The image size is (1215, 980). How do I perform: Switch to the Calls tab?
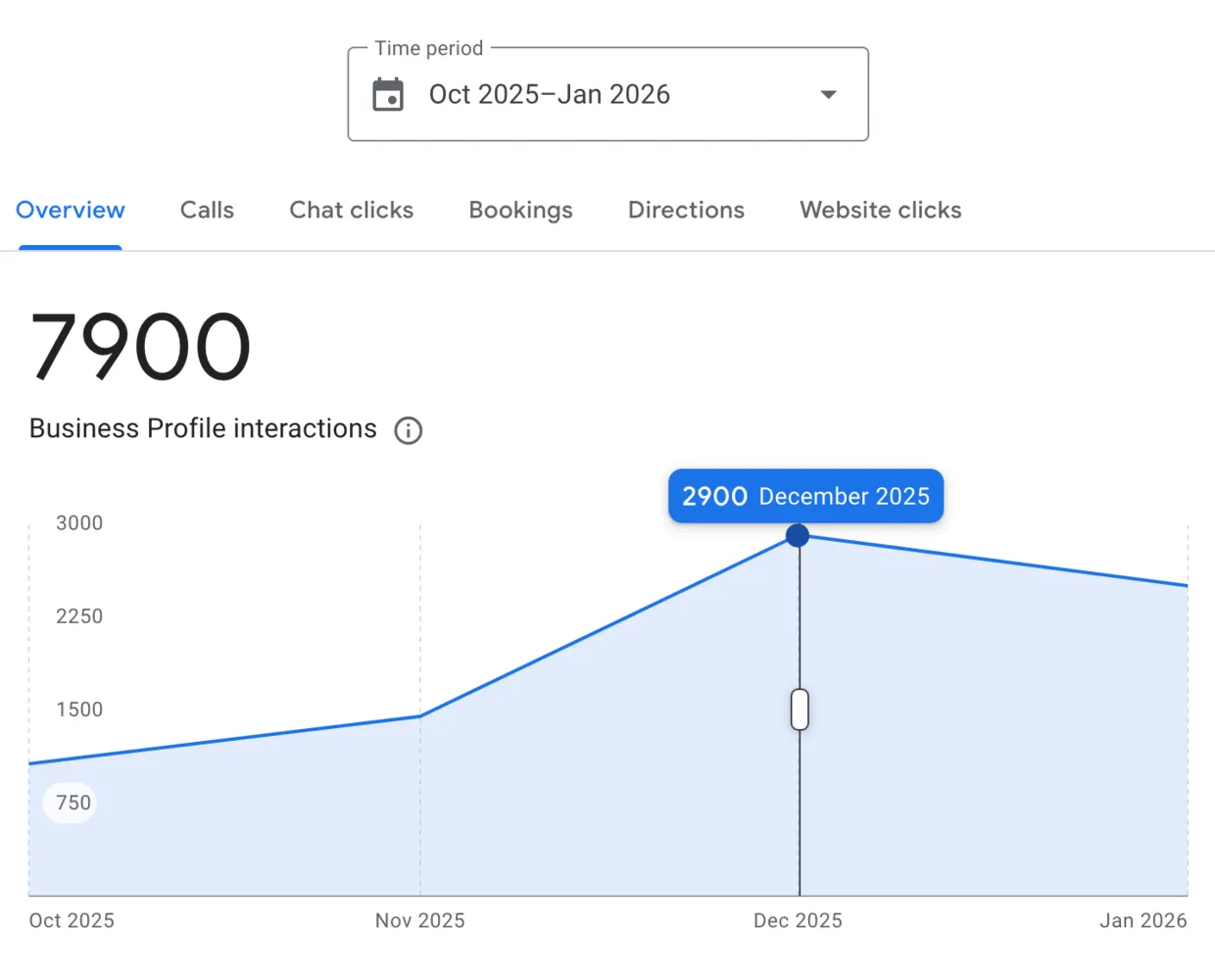pyautogui.click(x=207, y=210)
